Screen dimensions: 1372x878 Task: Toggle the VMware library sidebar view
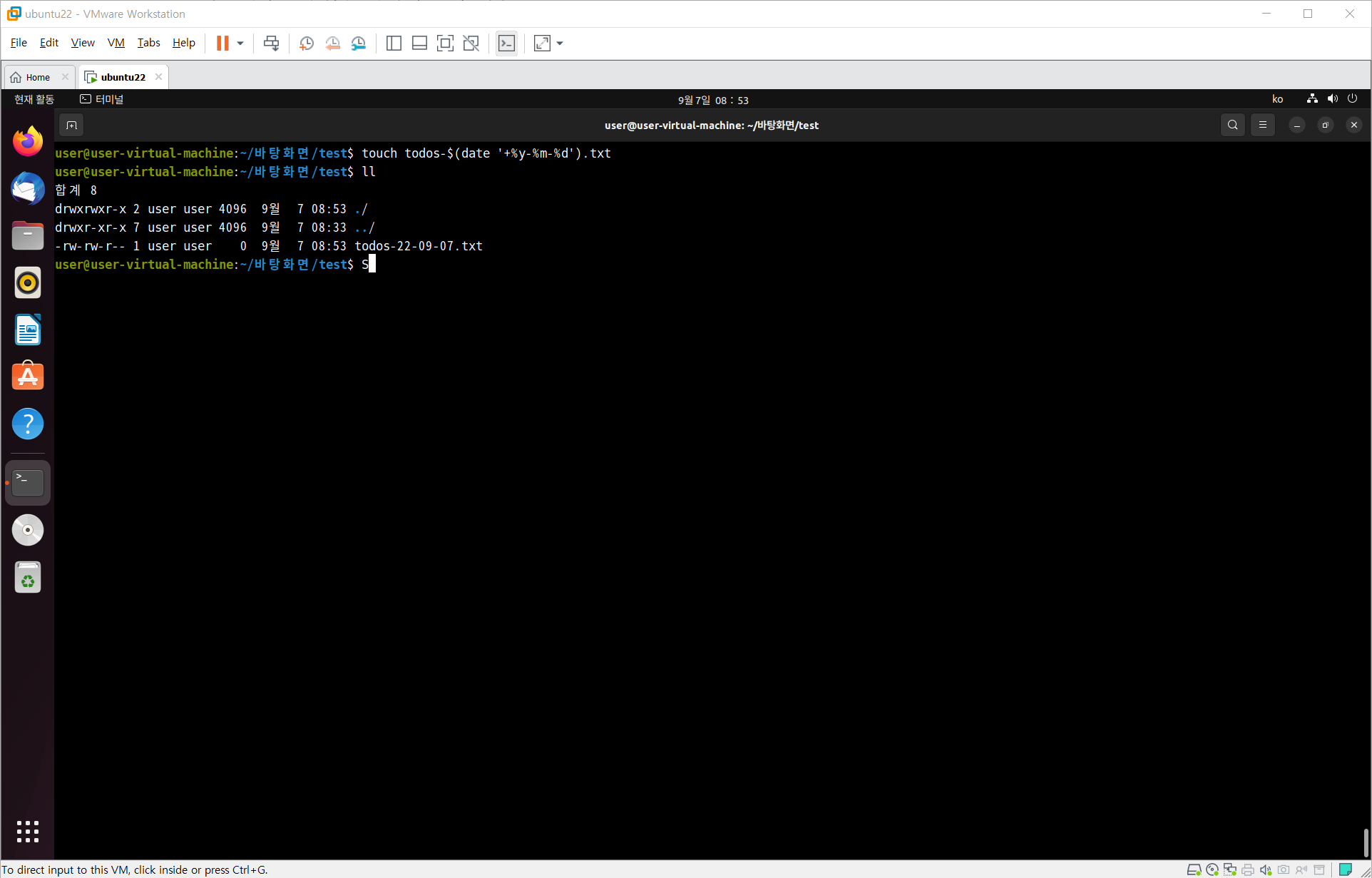point(394,44)
